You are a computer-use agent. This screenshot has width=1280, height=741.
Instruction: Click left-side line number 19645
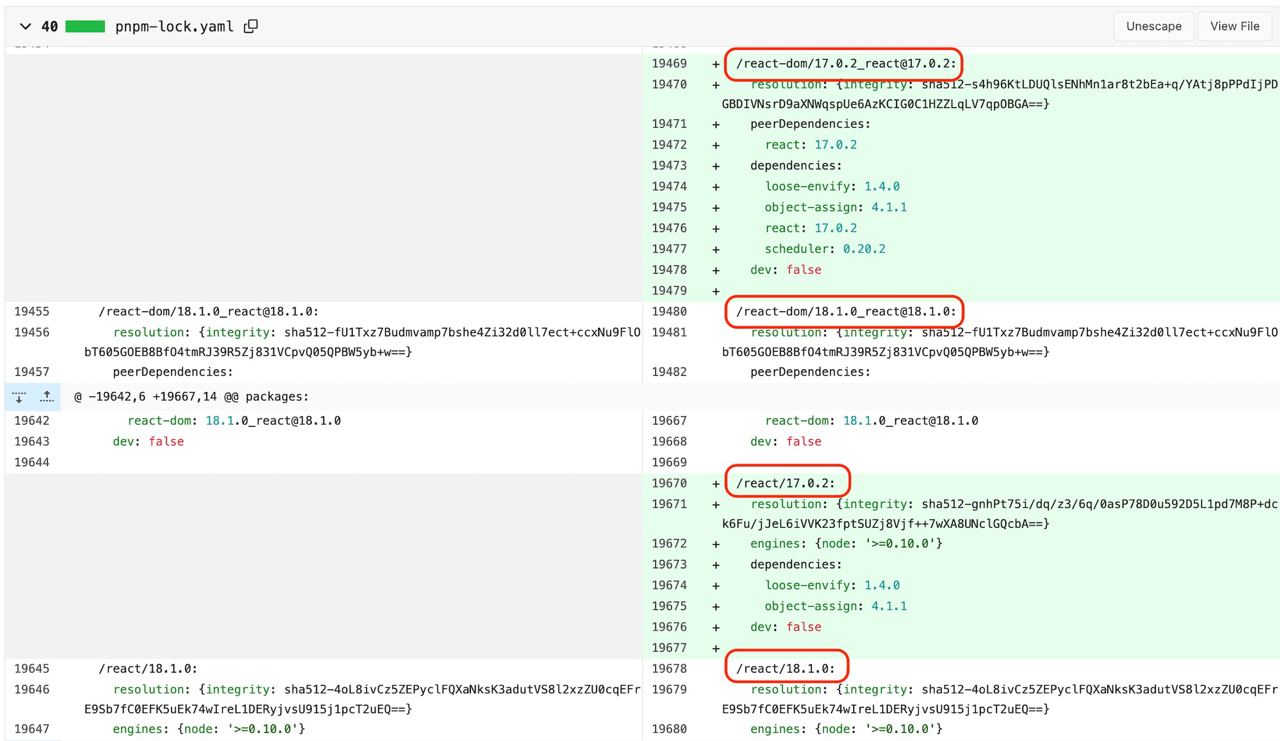click(31, 668)
